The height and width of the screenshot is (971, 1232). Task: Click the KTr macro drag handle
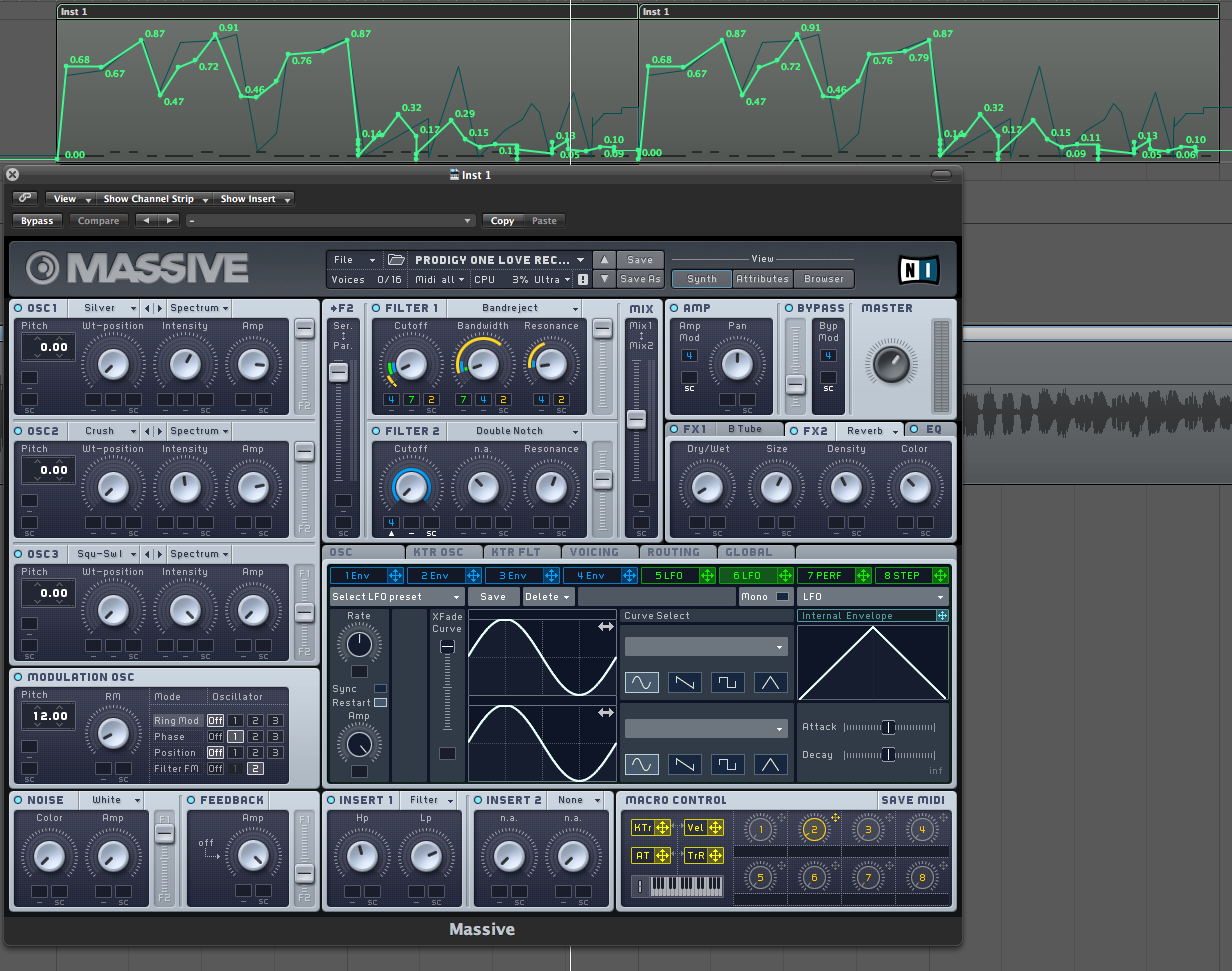click(662, 828)
